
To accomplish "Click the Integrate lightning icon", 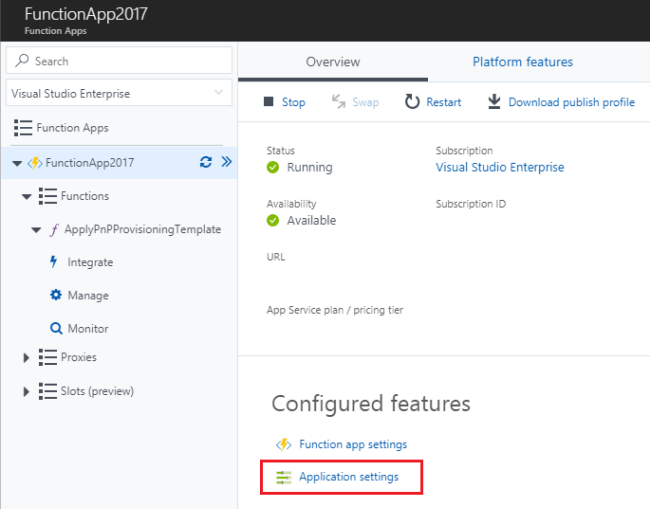I will 53,262.
